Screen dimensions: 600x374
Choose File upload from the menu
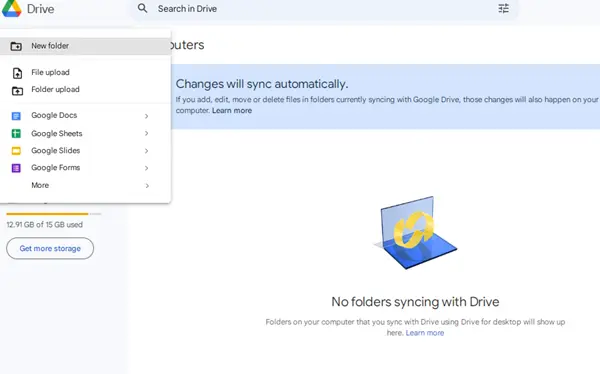(x=85, y=72)
